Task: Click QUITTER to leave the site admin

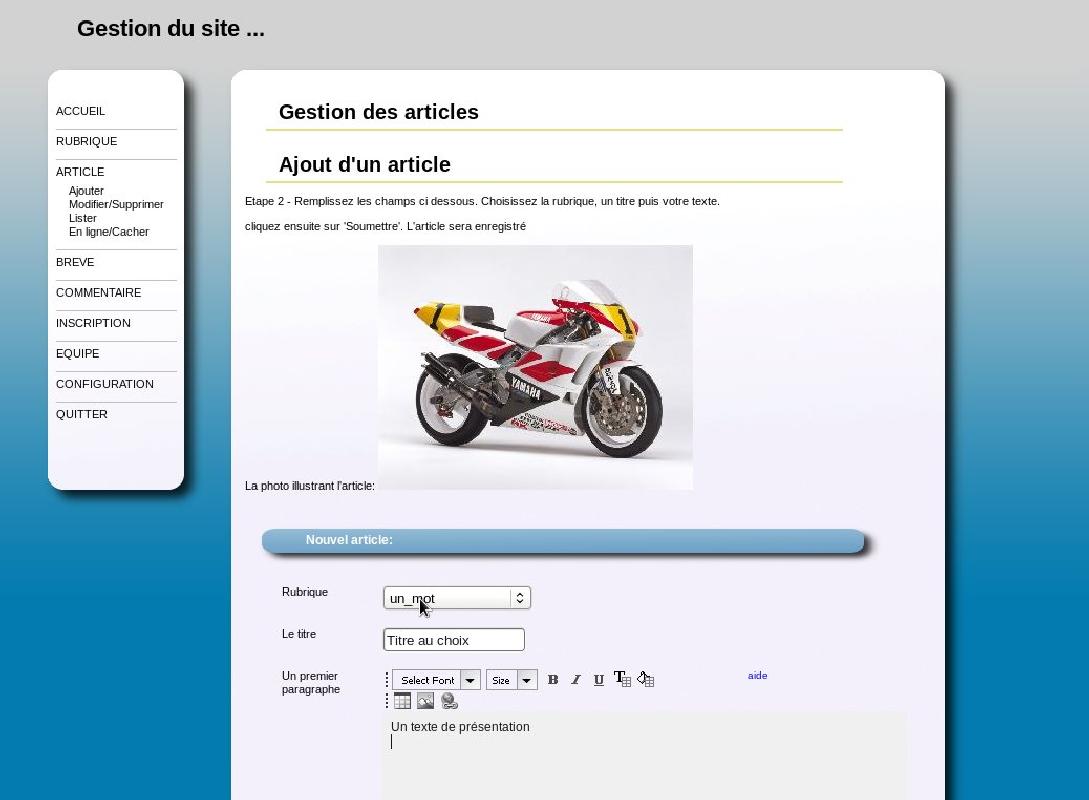Action: 82,414
